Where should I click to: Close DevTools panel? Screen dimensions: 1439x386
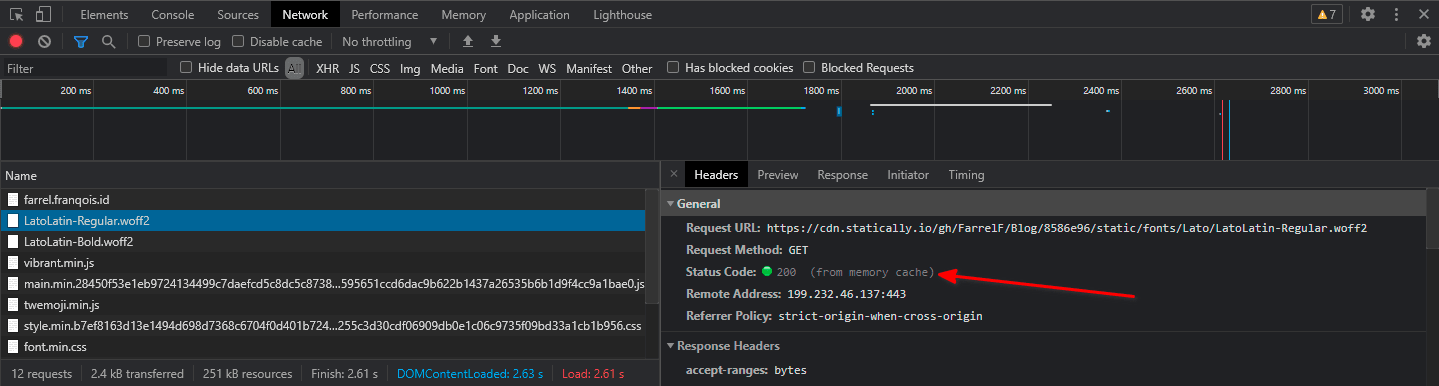pyautogui.click(x=1424, y=15)
